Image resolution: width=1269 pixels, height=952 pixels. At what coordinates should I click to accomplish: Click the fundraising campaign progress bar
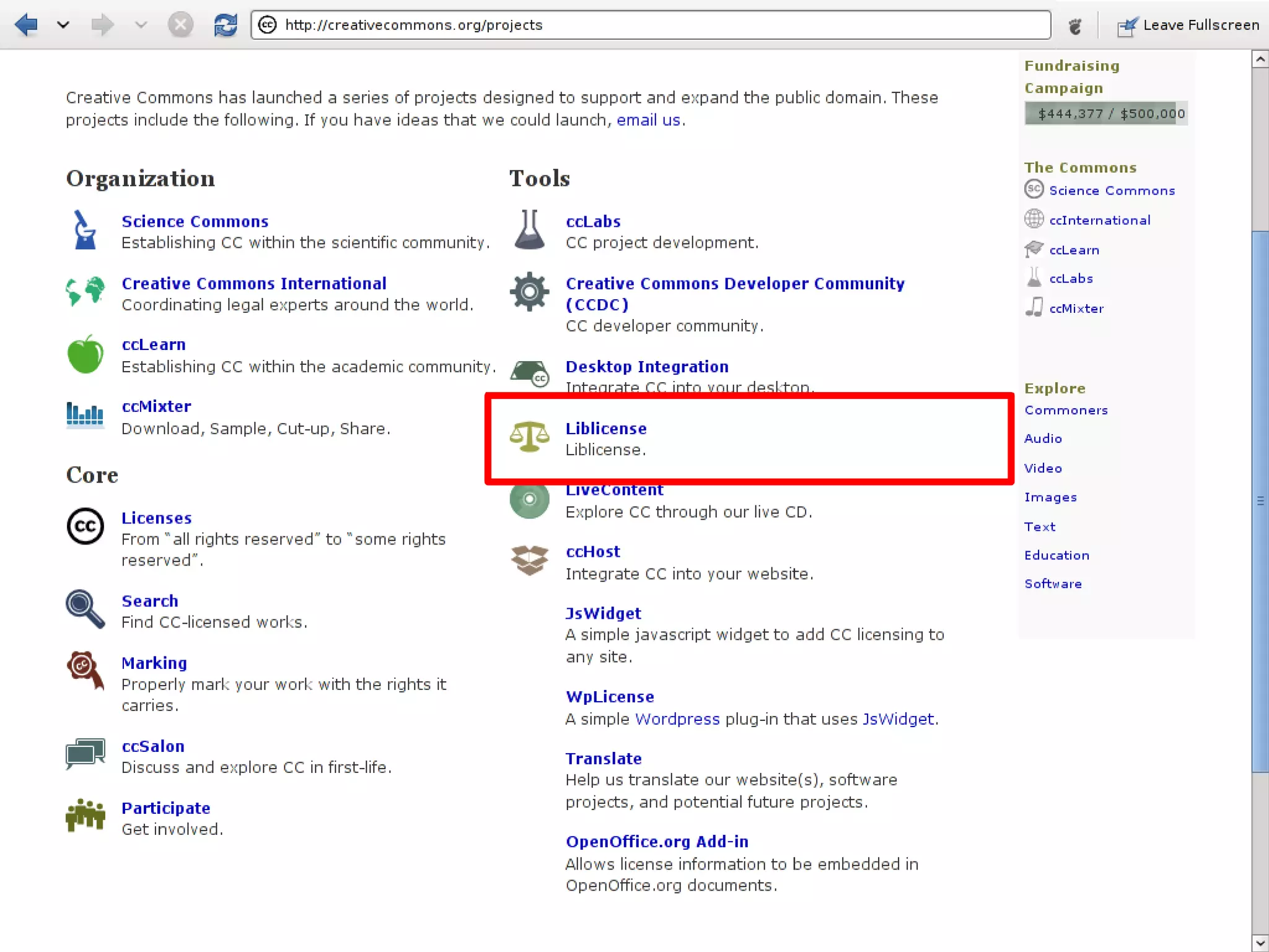pos(1106,113)
